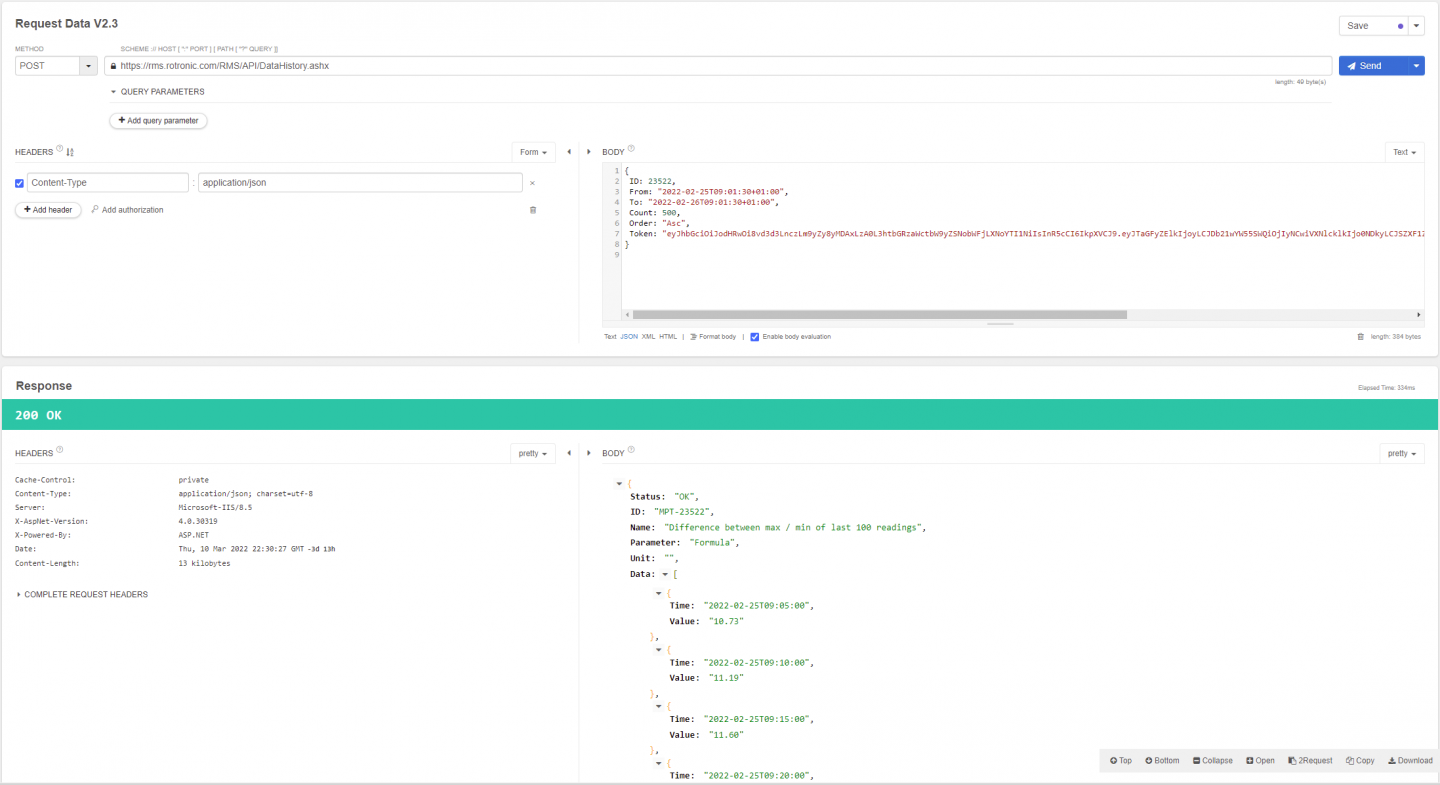
Task: Click the request body horizontal scrollbar
Action: click(880, 314)
